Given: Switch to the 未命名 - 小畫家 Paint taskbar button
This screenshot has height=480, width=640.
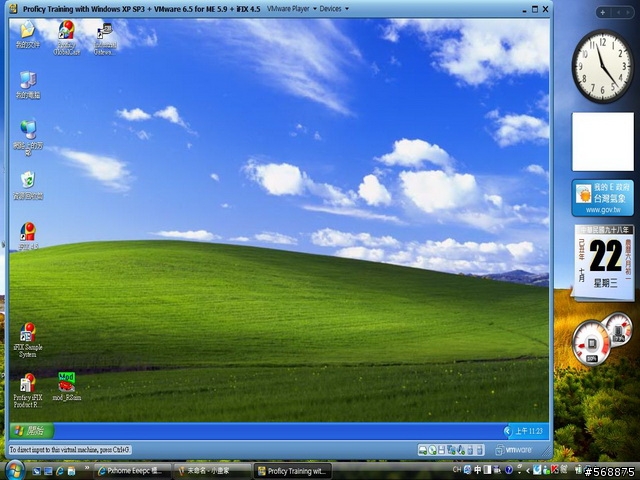Looking at the screenshot, I should point(212,471).
